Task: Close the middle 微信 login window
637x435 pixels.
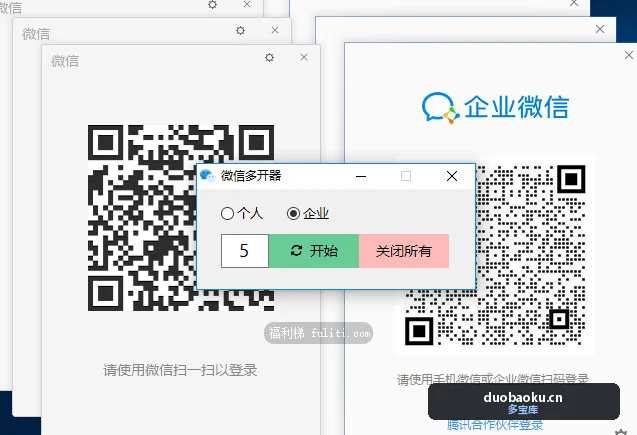Action: 275,30
